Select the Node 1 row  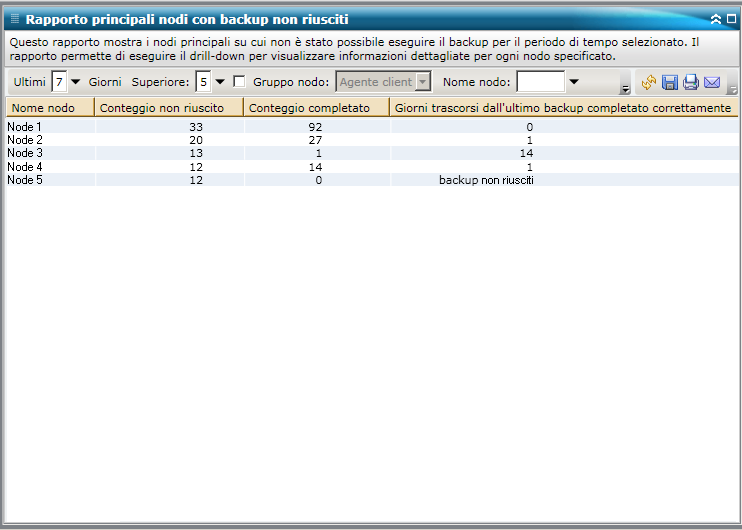pyautogui.click(x=372, y=126)
